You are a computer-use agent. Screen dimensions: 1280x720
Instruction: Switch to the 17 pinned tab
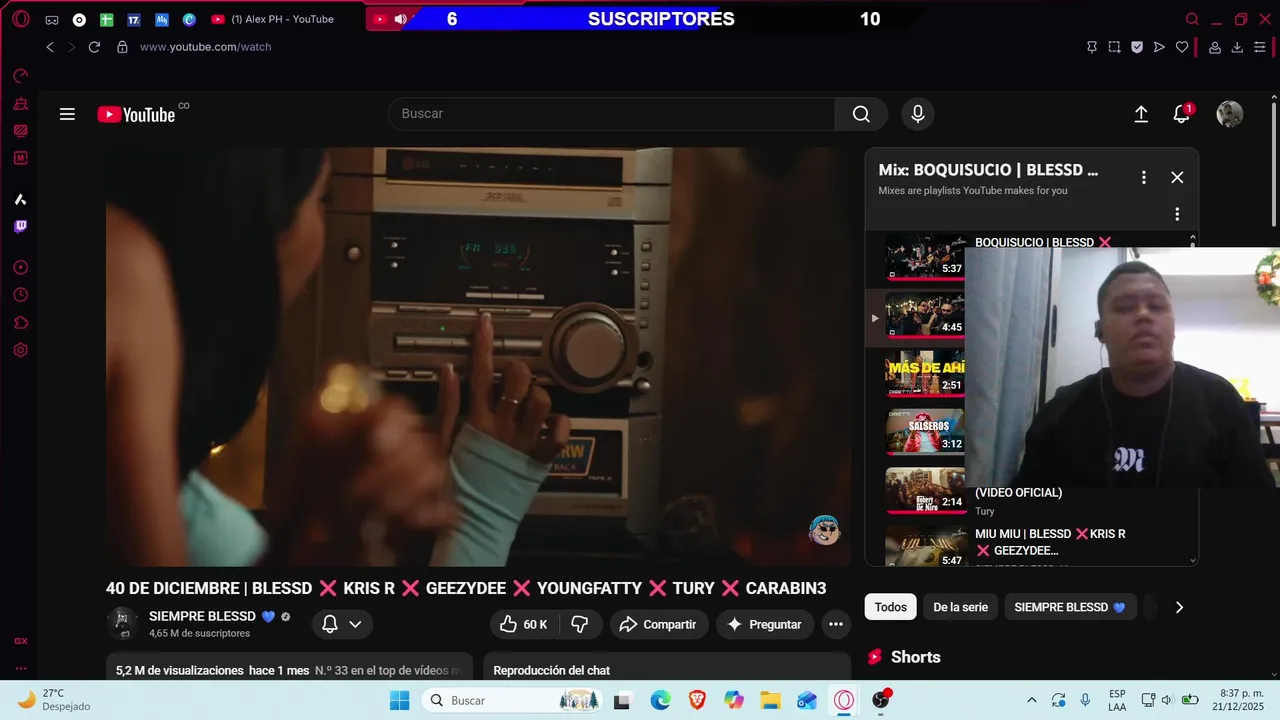click(x=133, y=19)
